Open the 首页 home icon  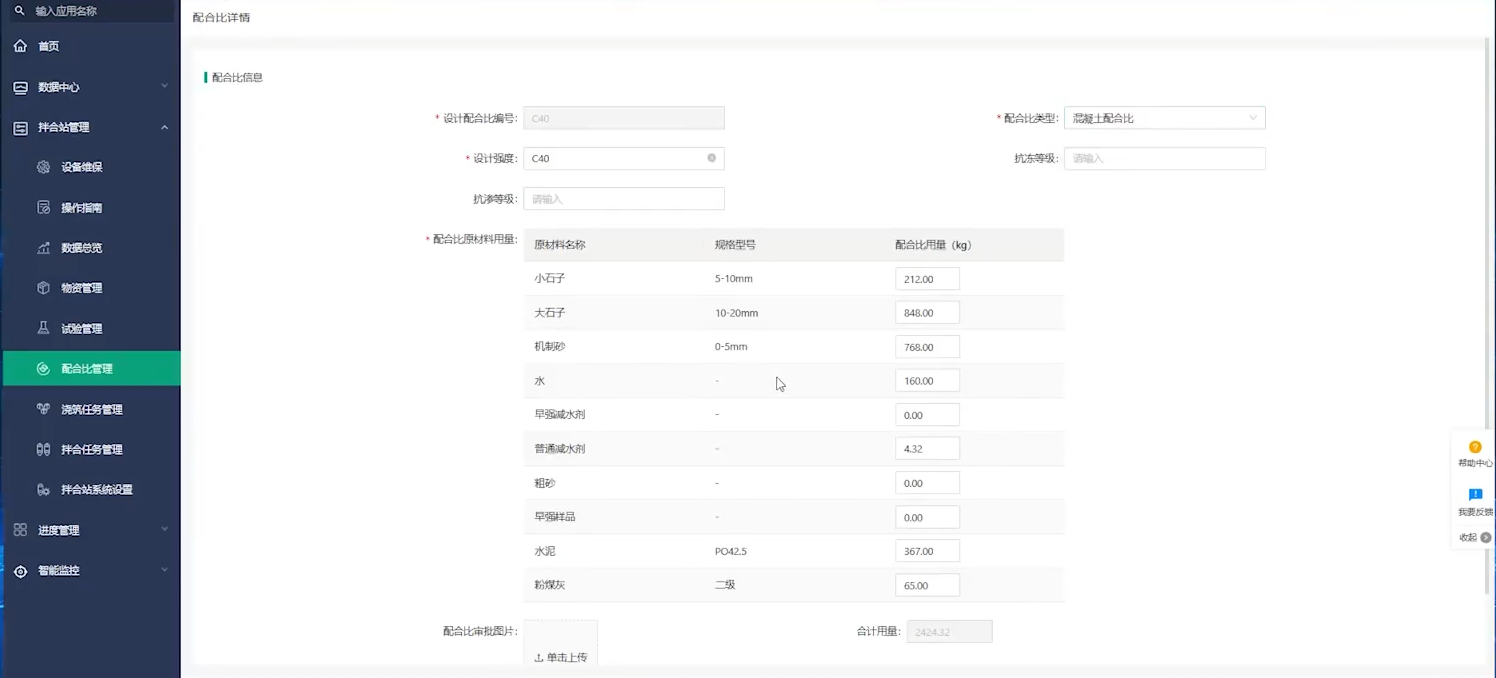[x=20, y=46]
